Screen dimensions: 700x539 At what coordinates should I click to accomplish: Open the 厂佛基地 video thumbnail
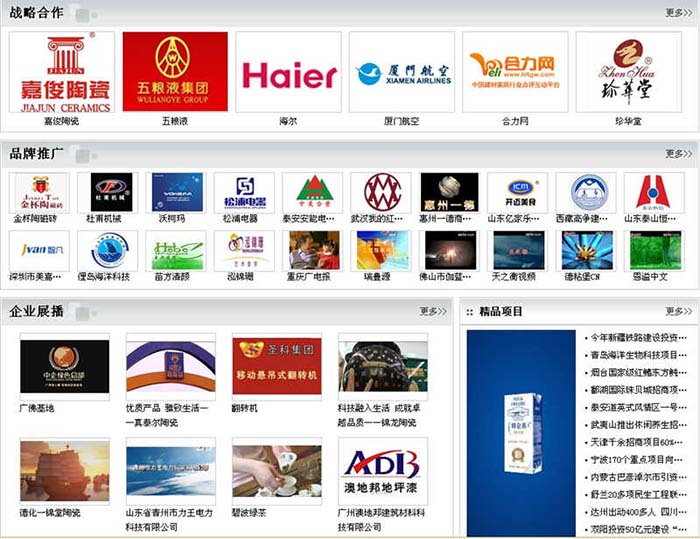click(x=64, y=367)
